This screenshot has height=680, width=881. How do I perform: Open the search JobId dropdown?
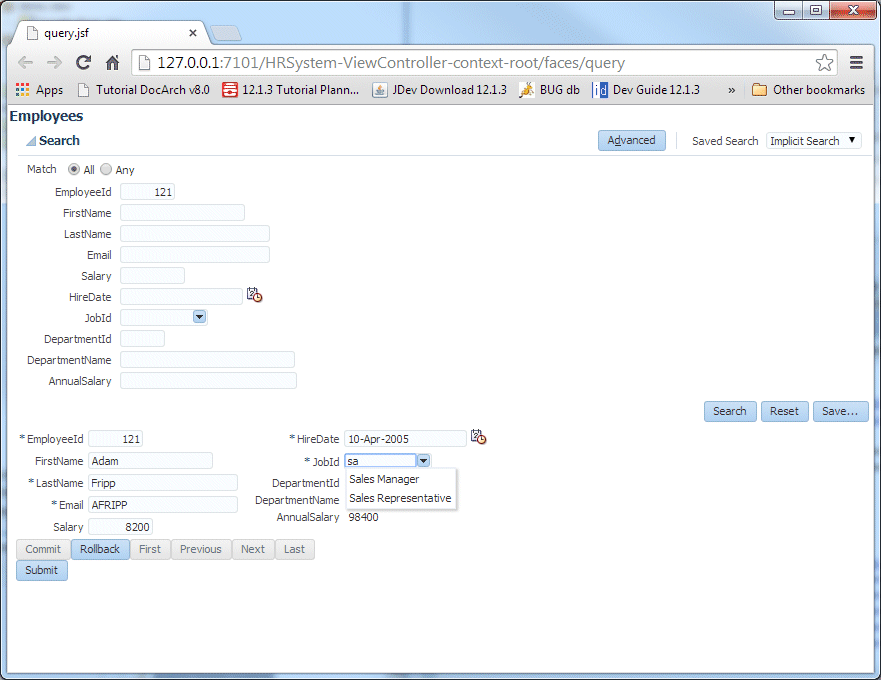pyautogui.click(x=199, y=317)
